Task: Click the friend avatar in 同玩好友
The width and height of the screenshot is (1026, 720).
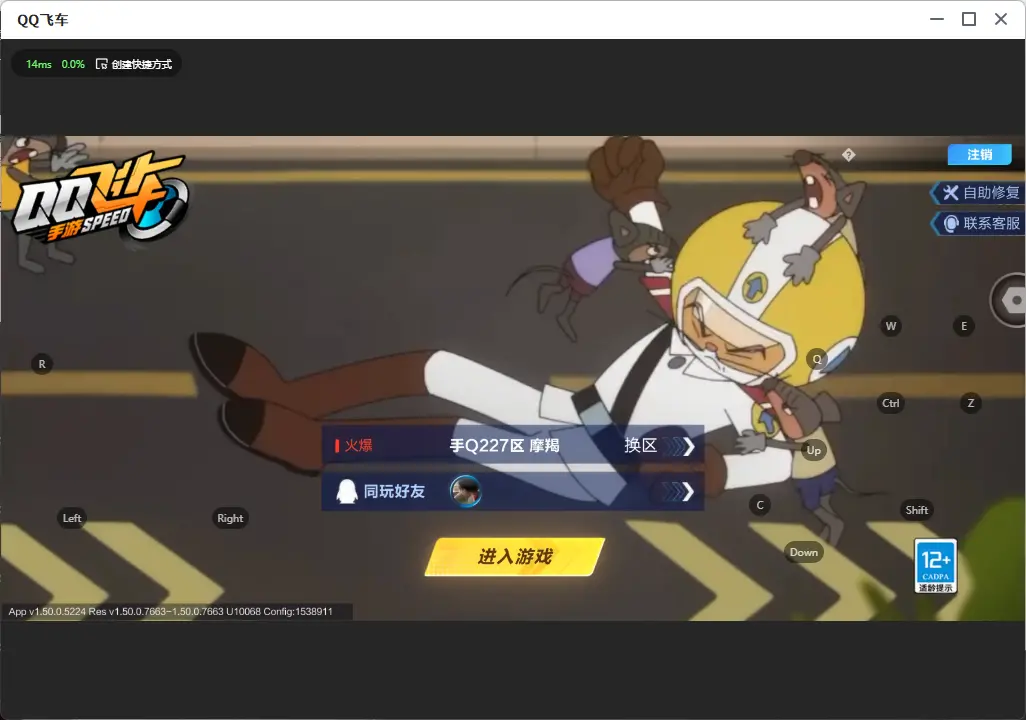Action: click(x=466, y=491)
